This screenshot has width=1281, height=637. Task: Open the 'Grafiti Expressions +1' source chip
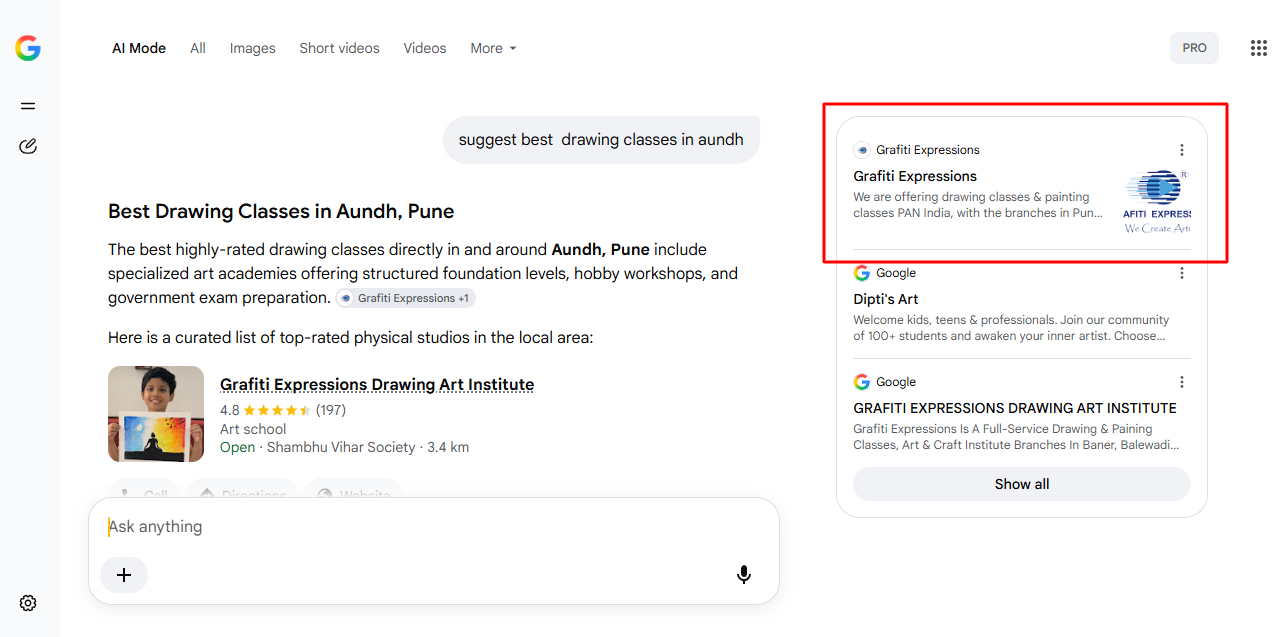406,298
